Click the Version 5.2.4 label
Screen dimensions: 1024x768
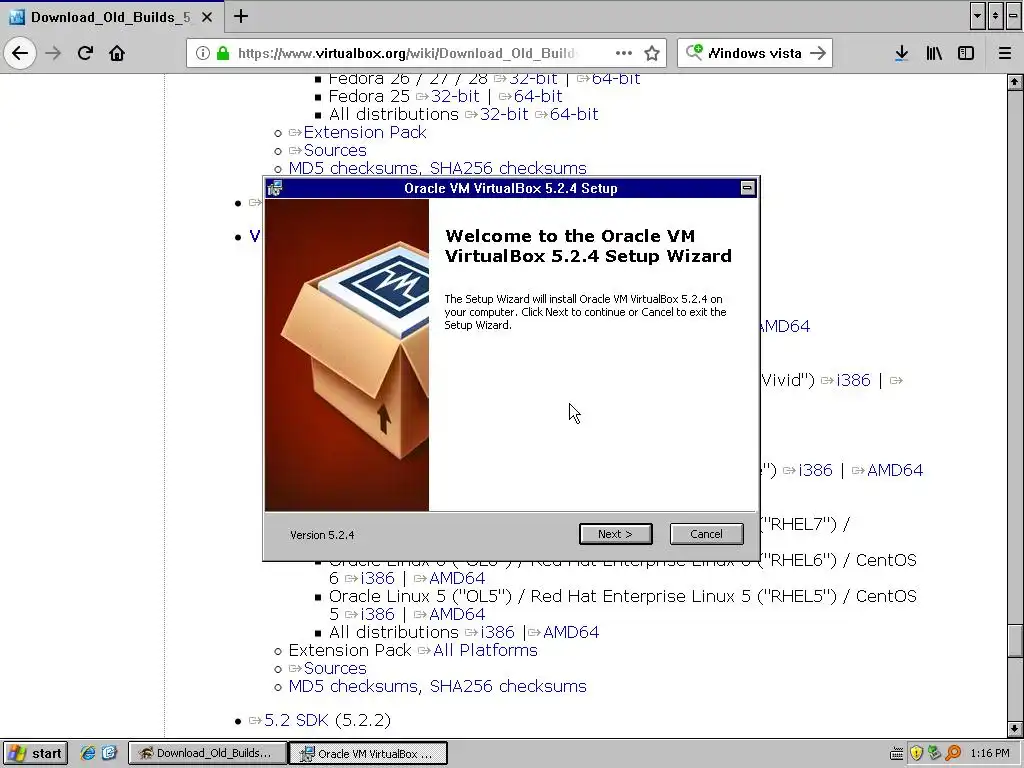coord(322,535)
